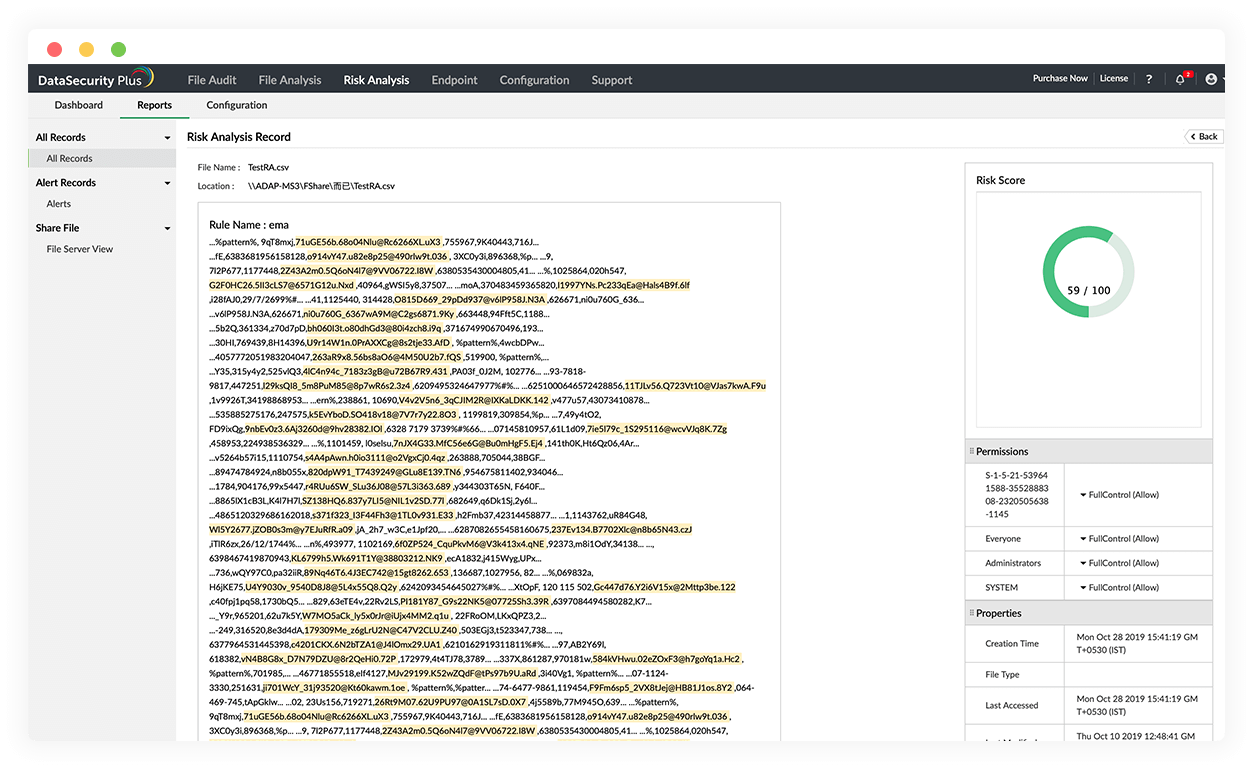Switch to the Configuration sub-tab

coord(237,105)
